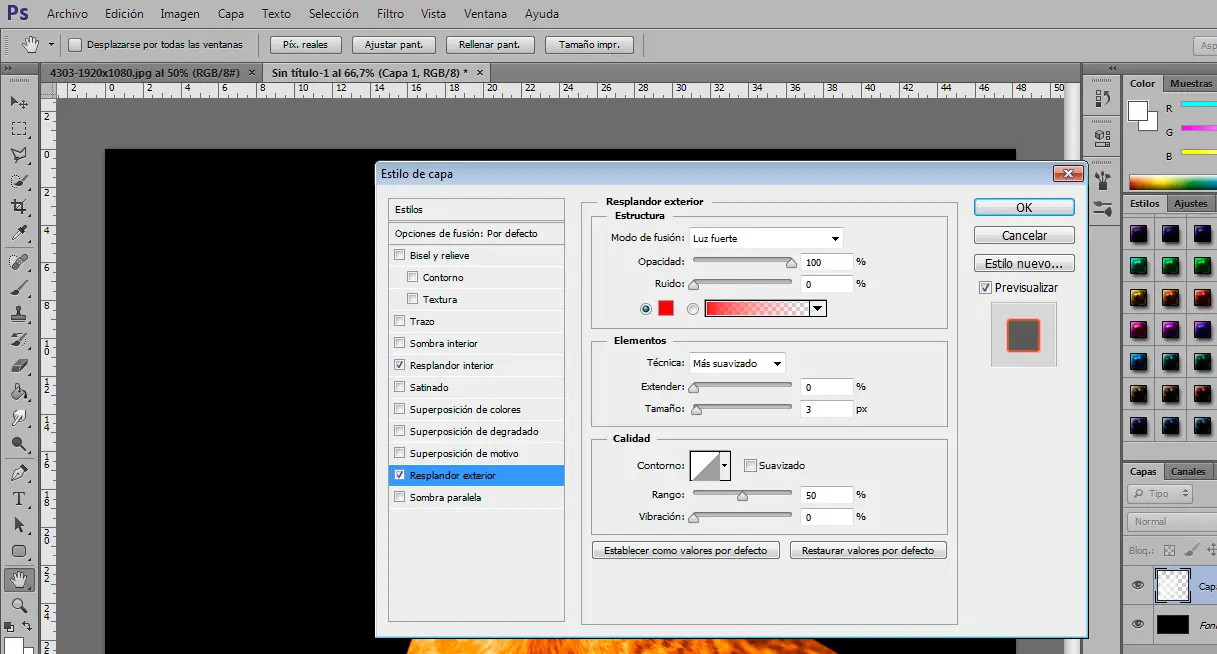Switch to the Muestras panel tab
This screenshot has height=654, width=1217.
(x=1191, y=84)
